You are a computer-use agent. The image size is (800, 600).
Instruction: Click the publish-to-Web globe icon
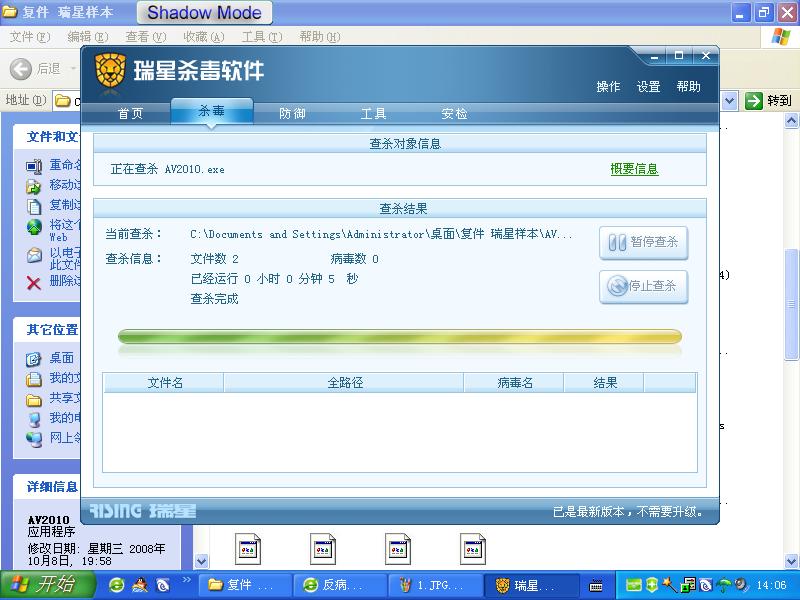click(x=34, y=227)
